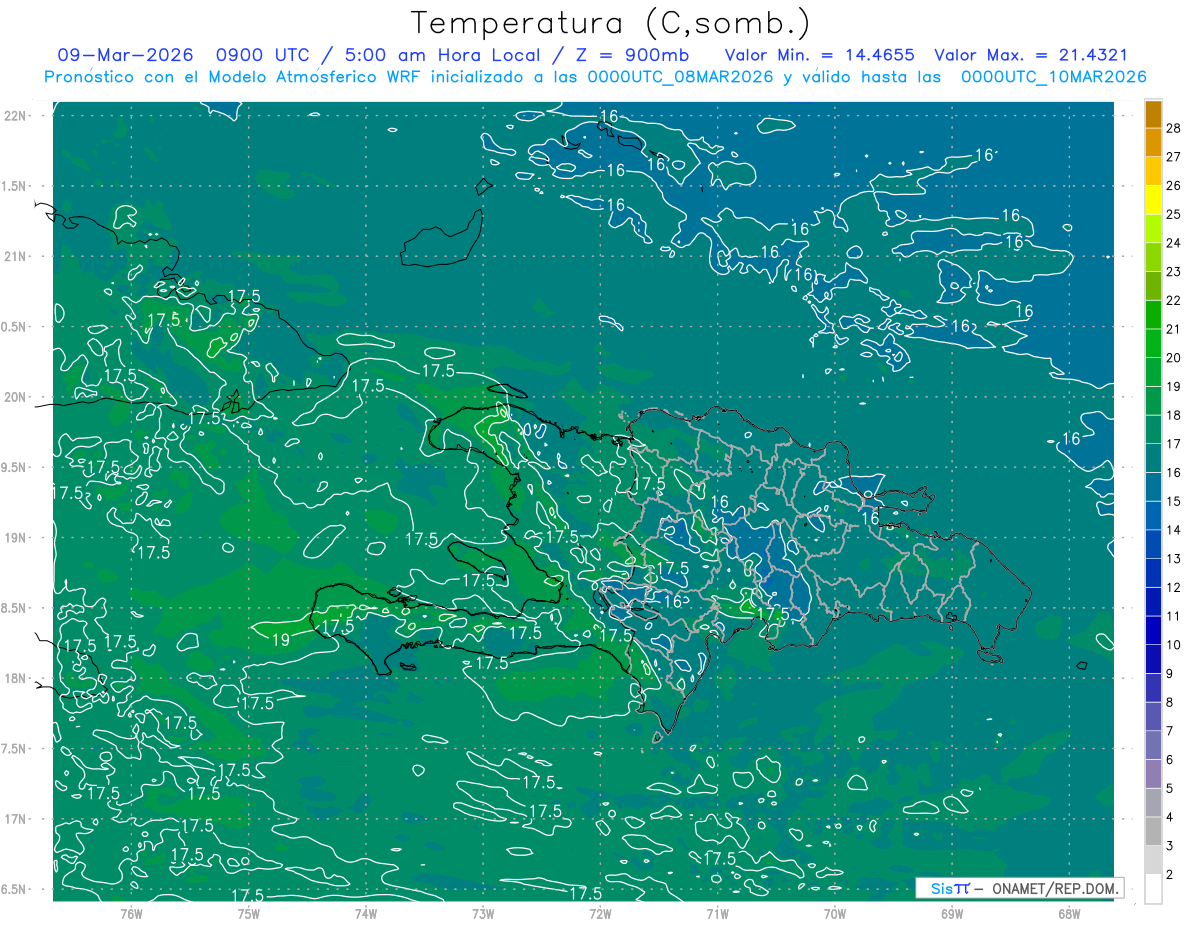Click the '6' color scale label
Viewport: 1200px width, 927px height.
(x=1170, y=760)
